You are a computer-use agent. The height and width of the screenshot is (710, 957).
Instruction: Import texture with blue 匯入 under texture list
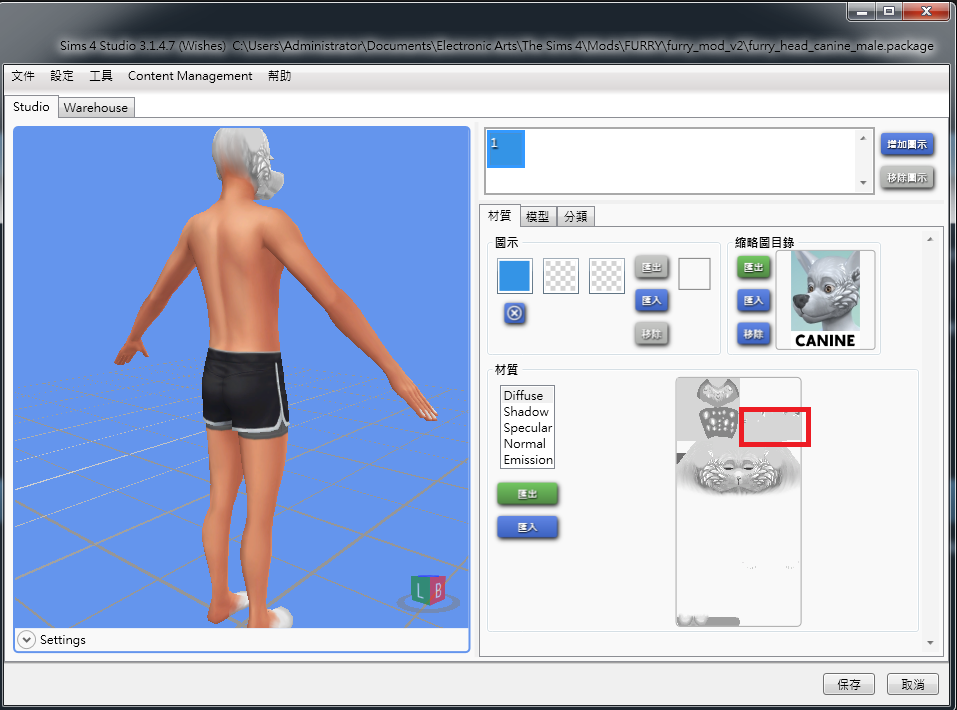(x=527, y=527)
